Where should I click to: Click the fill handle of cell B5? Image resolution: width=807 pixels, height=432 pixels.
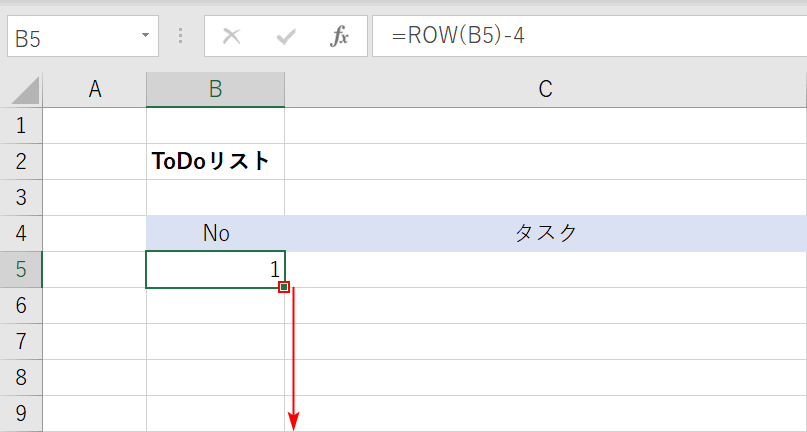[285, 288]
